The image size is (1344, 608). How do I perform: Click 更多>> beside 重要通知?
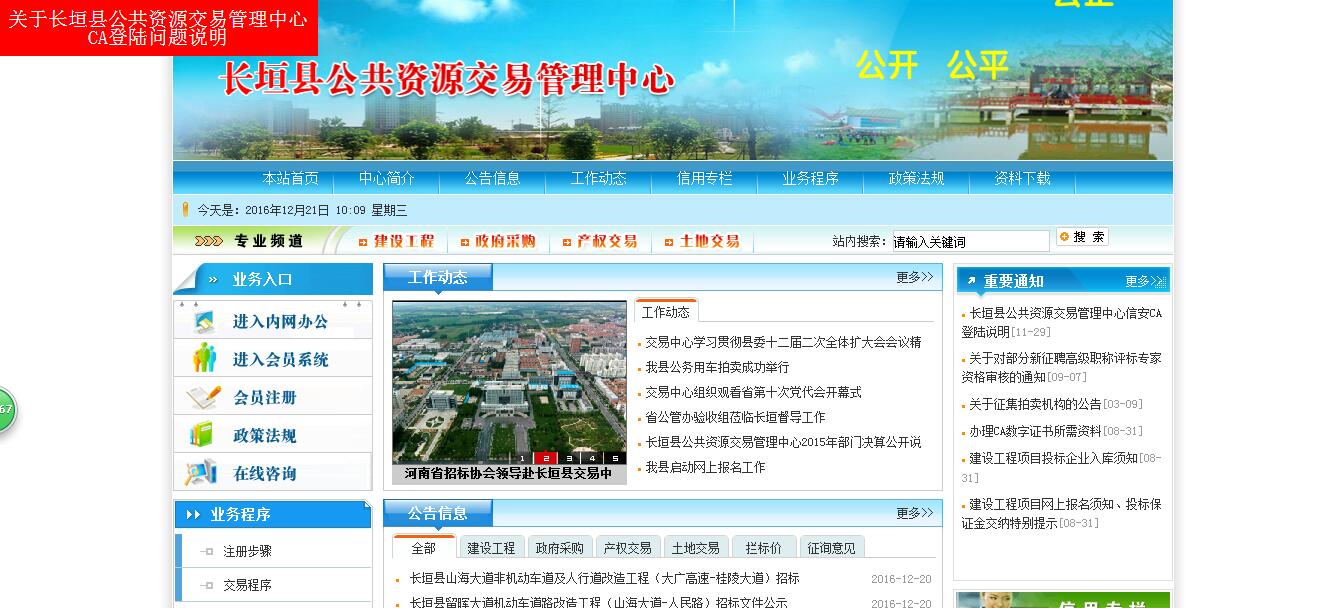click(x=1147, y=281)
